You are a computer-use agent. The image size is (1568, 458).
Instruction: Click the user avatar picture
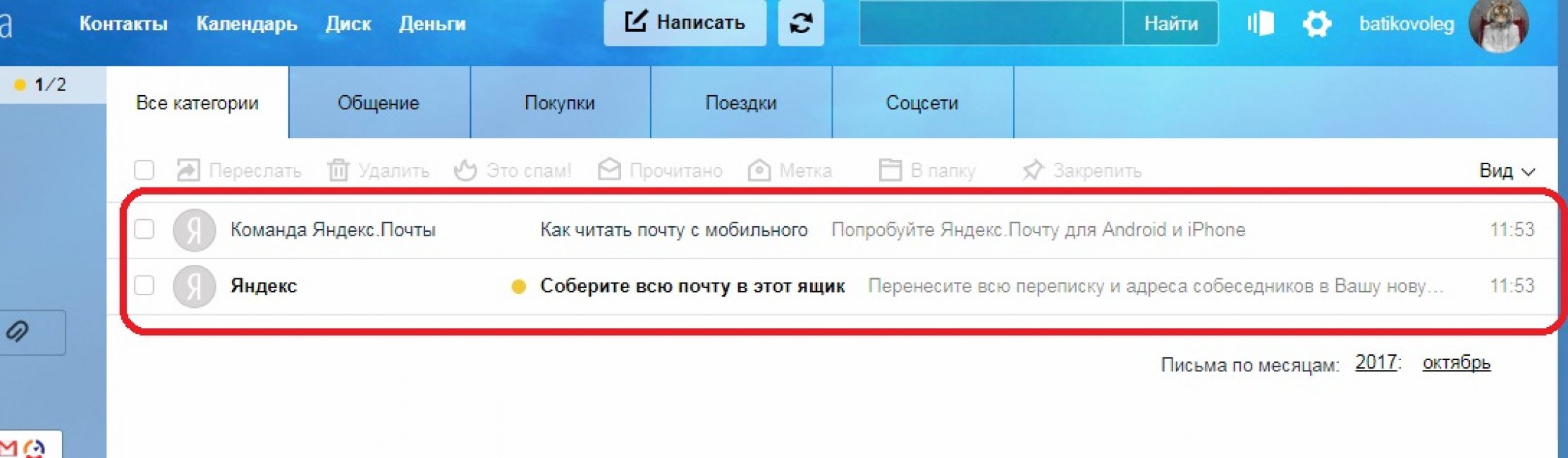(x=1498, y=25)
